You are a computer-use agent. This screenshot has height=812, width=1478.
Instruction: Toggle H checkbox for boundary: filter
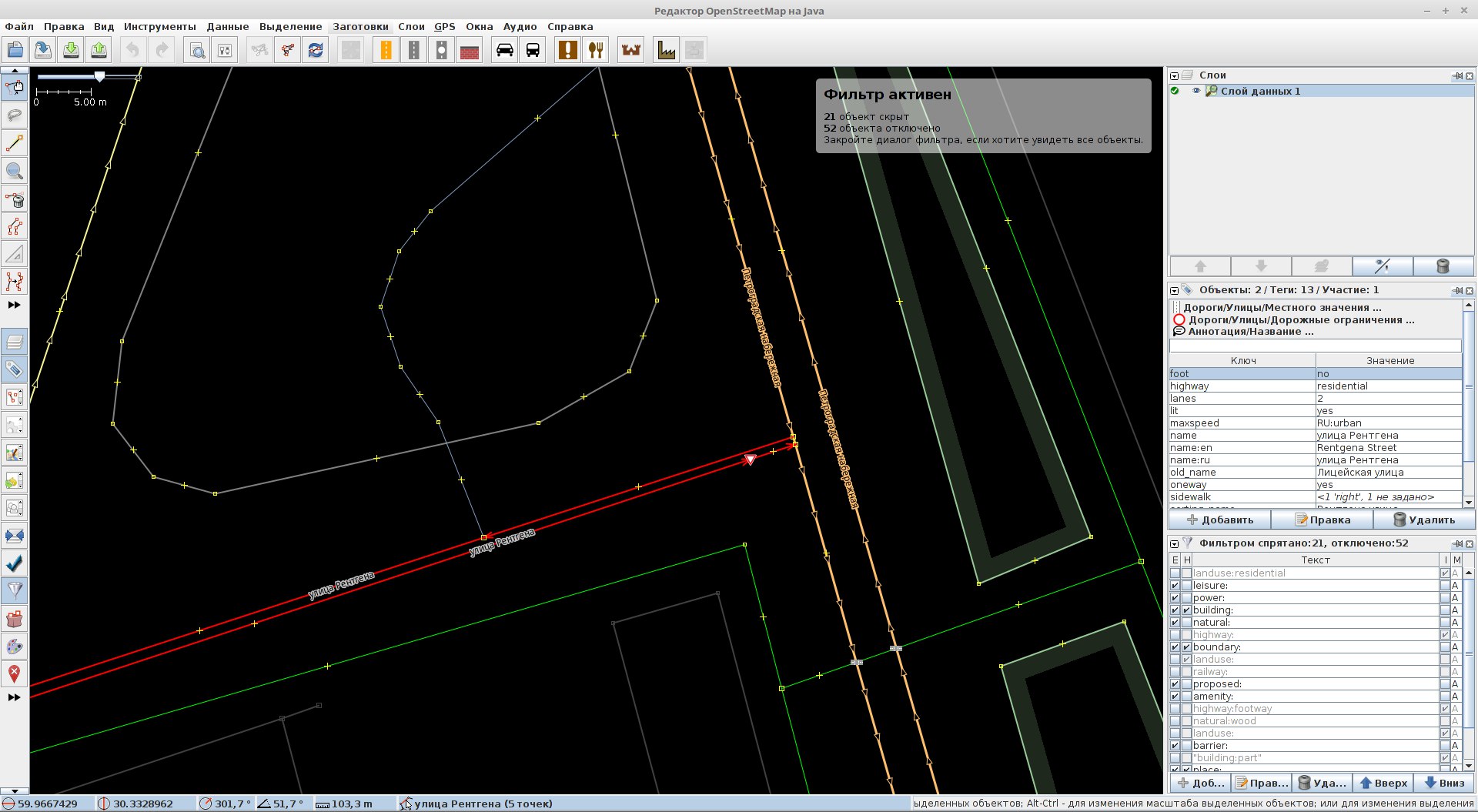click(x=1186, y=647)
